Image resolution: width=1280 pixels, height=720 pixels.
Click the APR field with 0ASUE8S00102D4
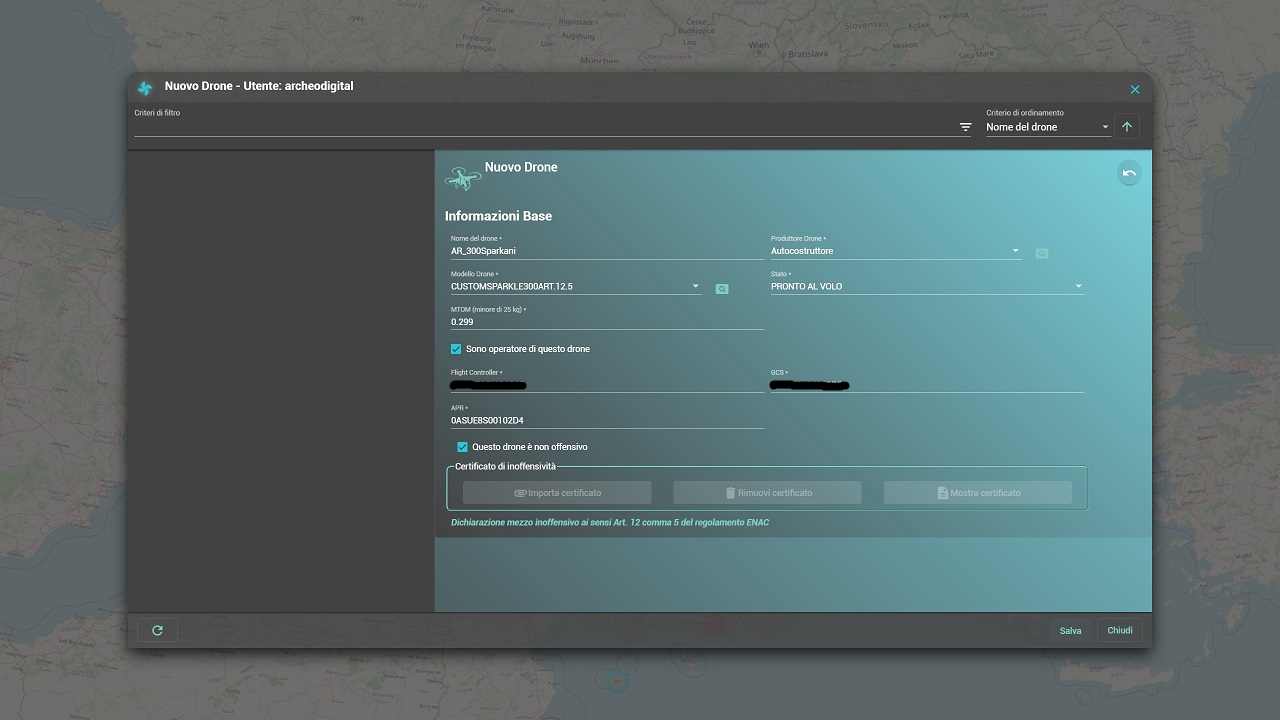(607, 421)
